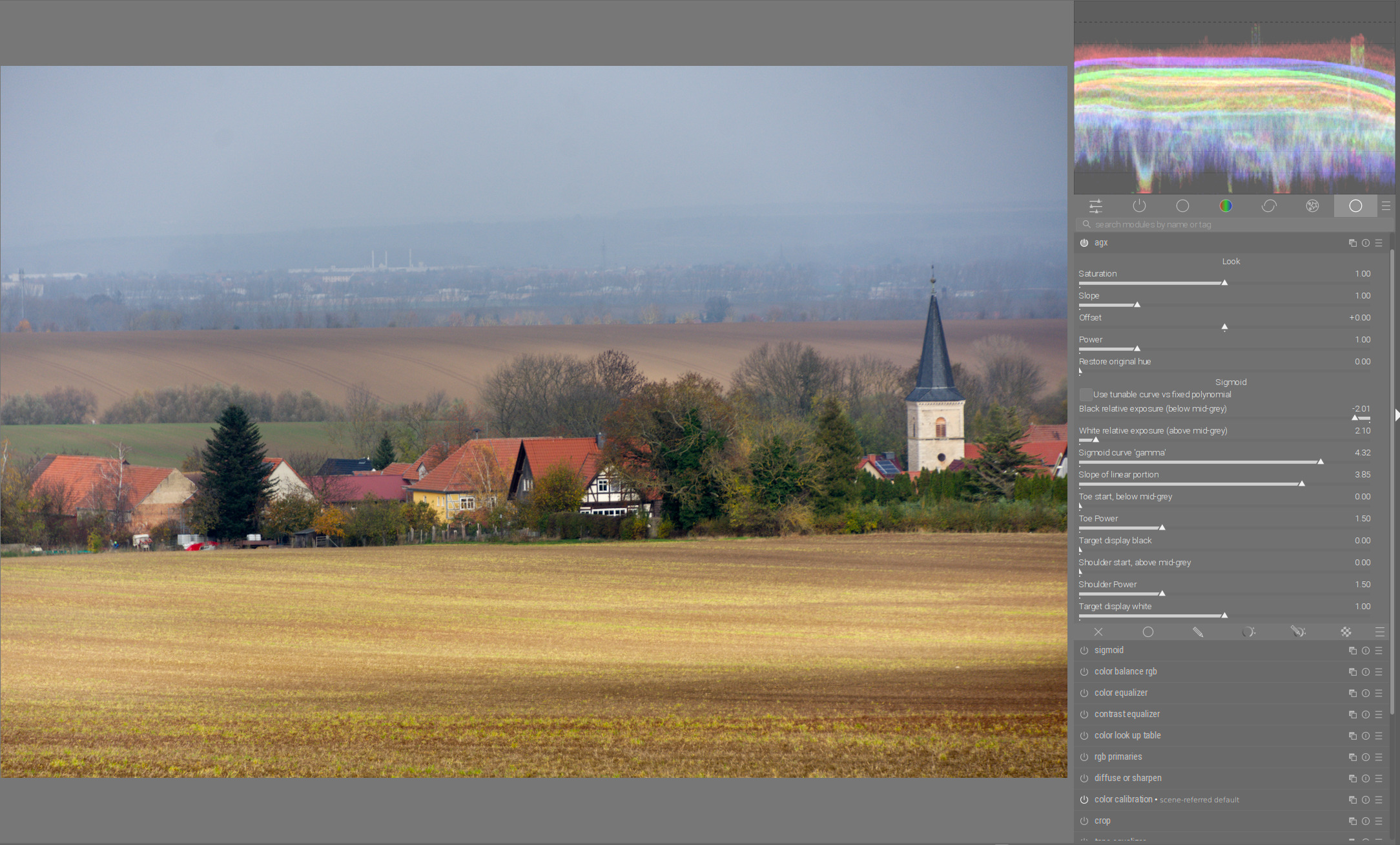Open module groups presets hamburger menu

tap(1386, 206)
